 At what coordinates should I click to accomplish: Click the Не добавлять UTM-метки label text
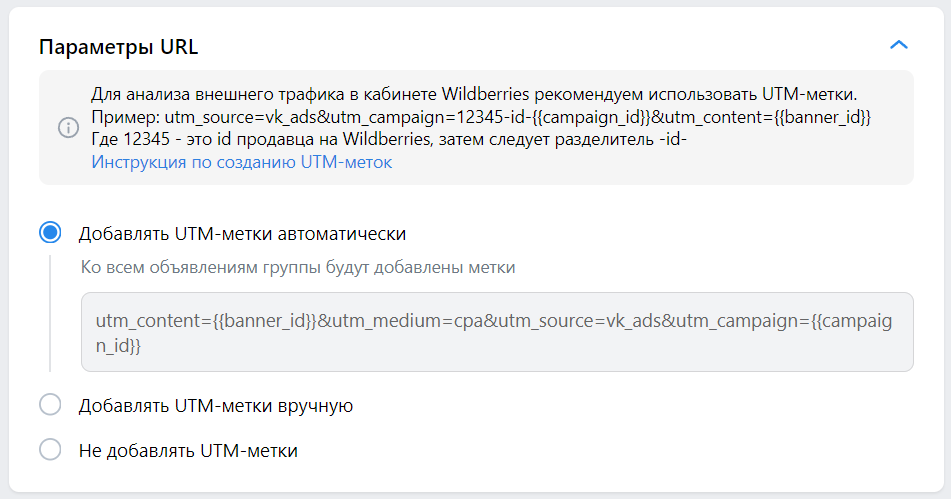click(188, 450)
